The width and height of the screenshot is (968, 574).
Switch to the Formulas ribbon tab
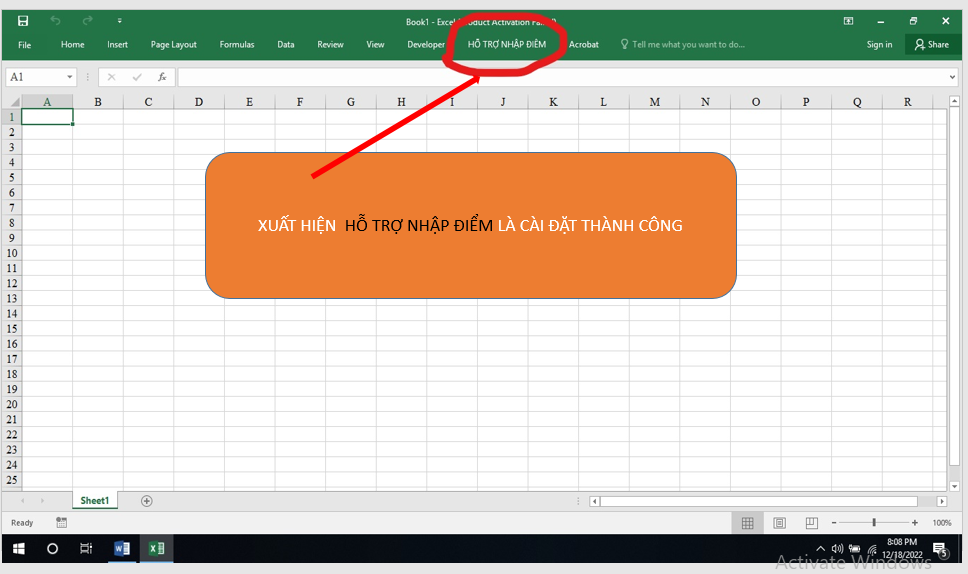[237, 44]
